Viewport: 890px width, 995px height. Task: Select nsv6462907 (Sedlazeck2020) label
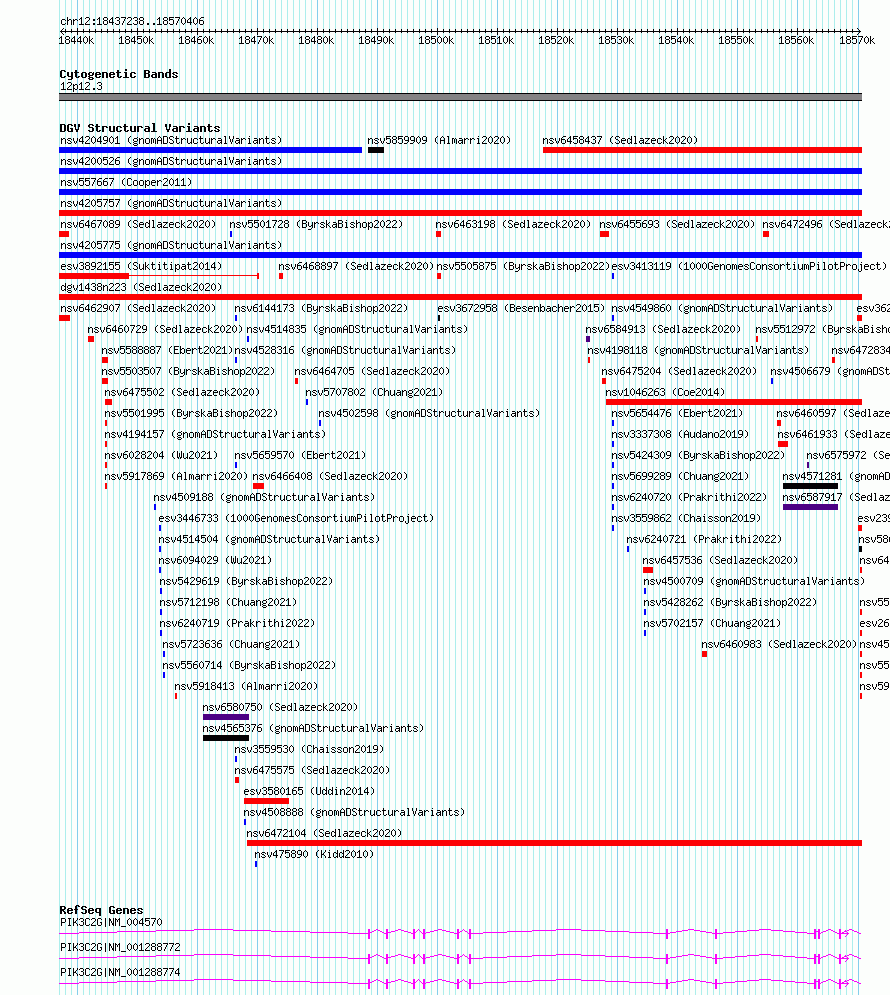[x=138, y=308]
